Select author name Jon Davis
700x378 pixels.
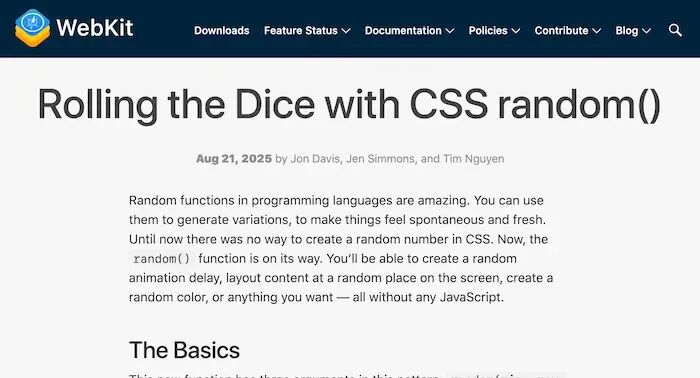pyautogui.click(x=315, y=159)
